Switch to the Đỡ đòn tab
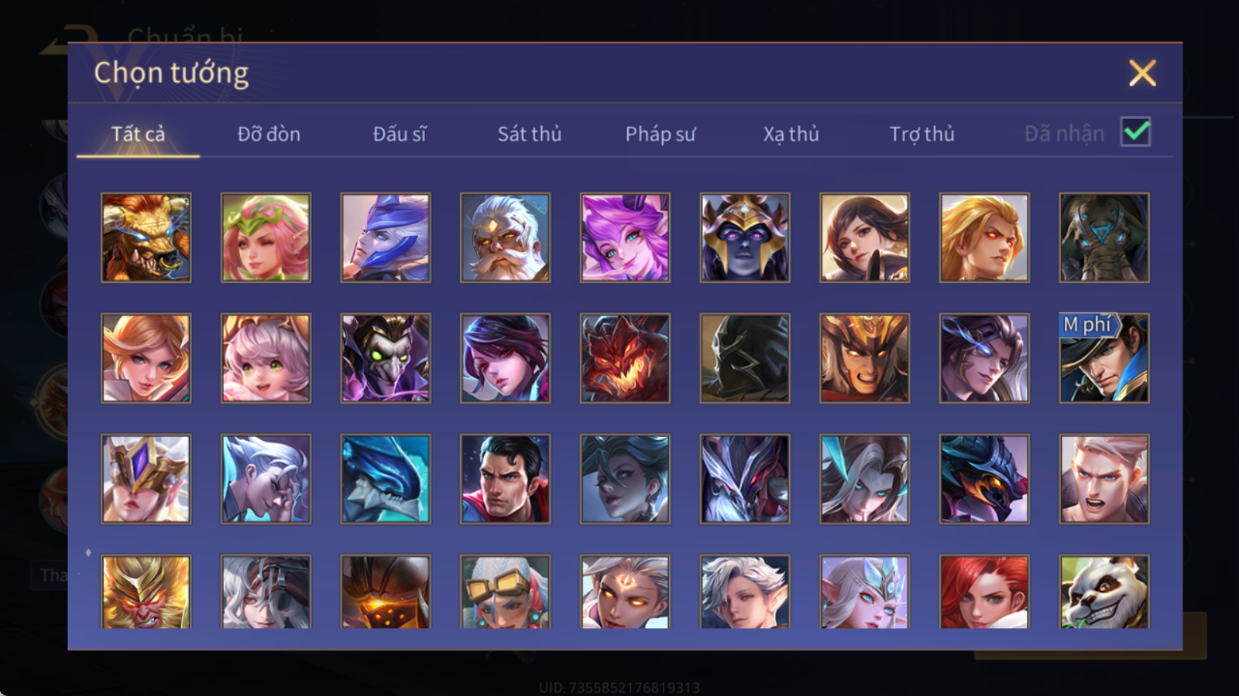This screenshot has height=696, width=1239. click(x=269, y=134)
